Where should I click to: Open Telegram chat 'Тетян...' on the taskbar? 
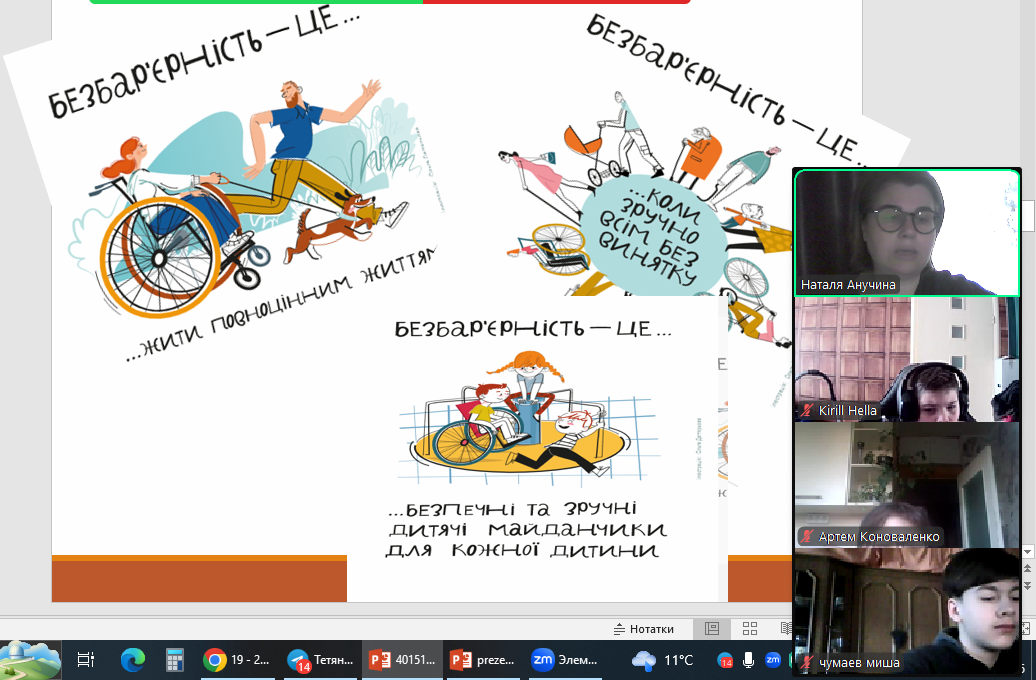pyautogui.click(x=321, y=660)
